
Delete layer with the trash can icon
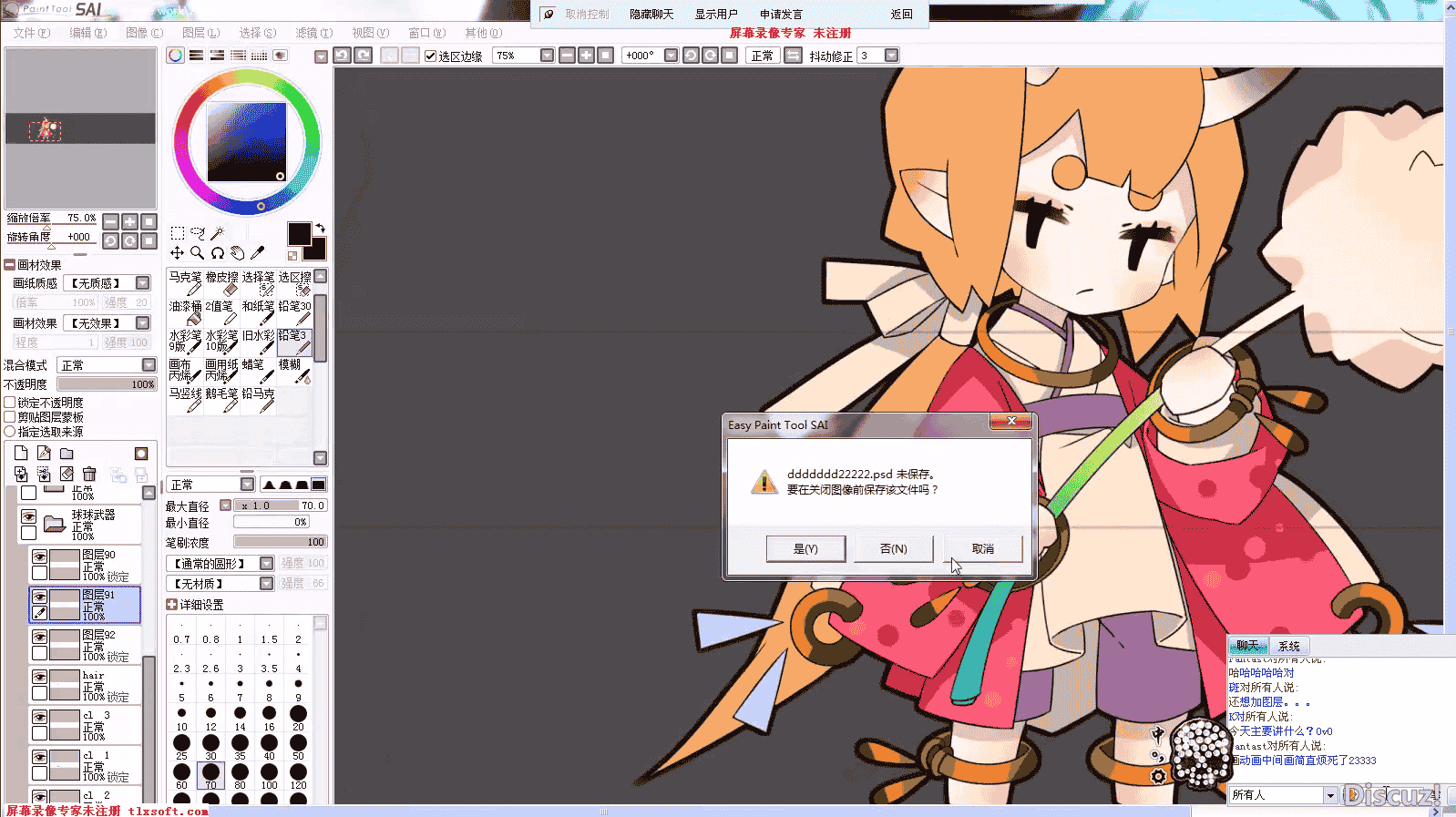tap(89, 474)
